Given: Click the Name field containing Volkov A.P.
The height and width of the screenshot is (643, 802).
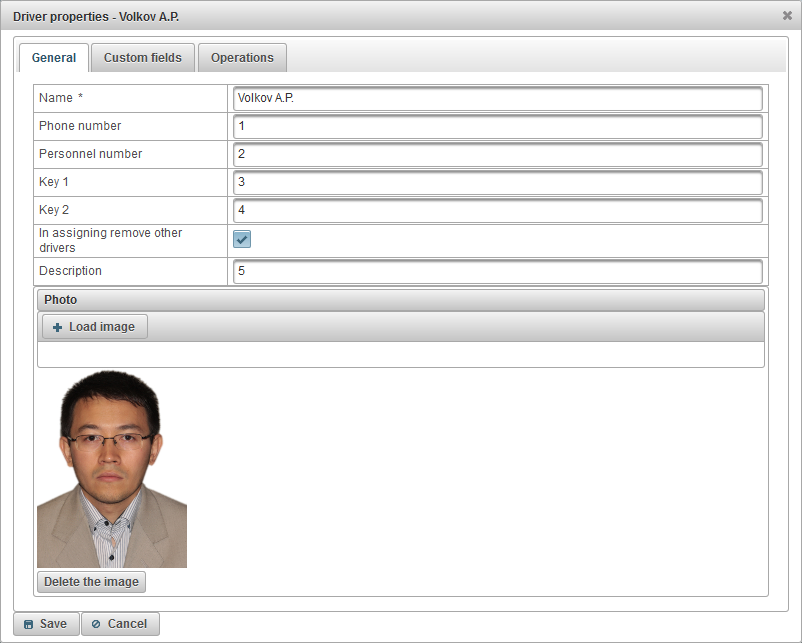Looking at the screenshot, I should point(497,99).
